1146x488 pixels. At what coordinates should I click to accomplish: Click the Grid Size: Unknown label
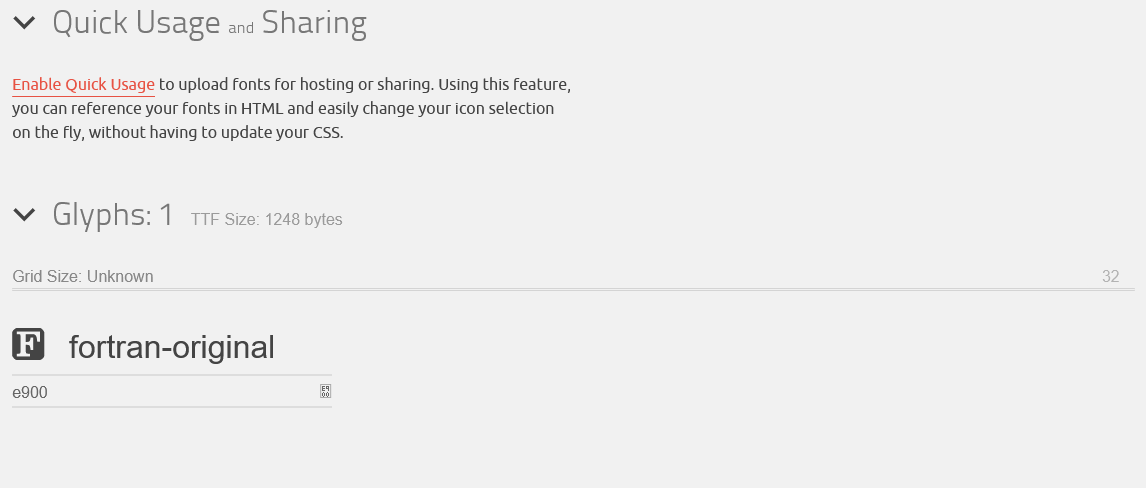coord(83,276)
